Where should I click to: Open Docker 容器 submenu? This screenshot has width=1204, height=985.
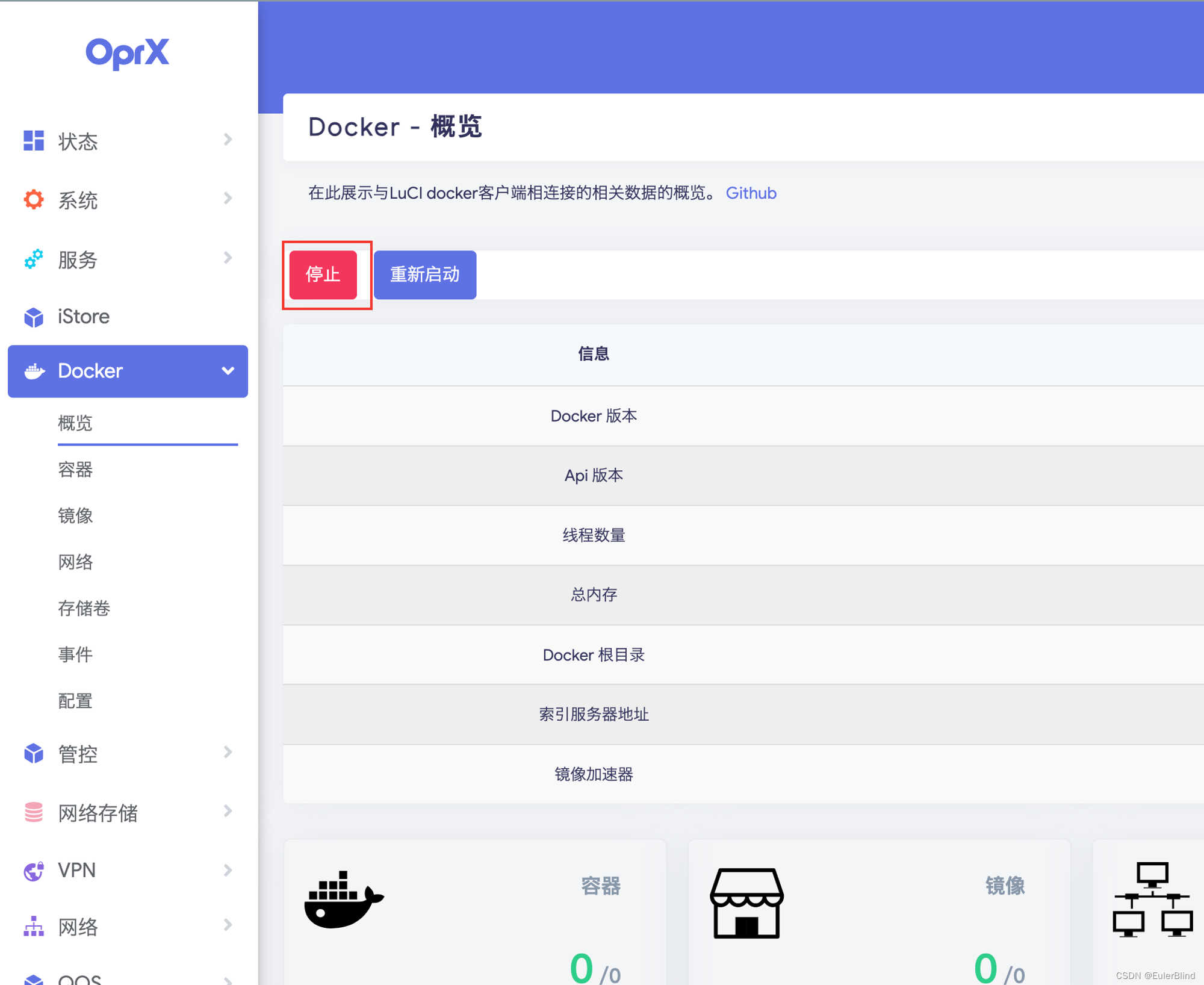coord(75,469)
